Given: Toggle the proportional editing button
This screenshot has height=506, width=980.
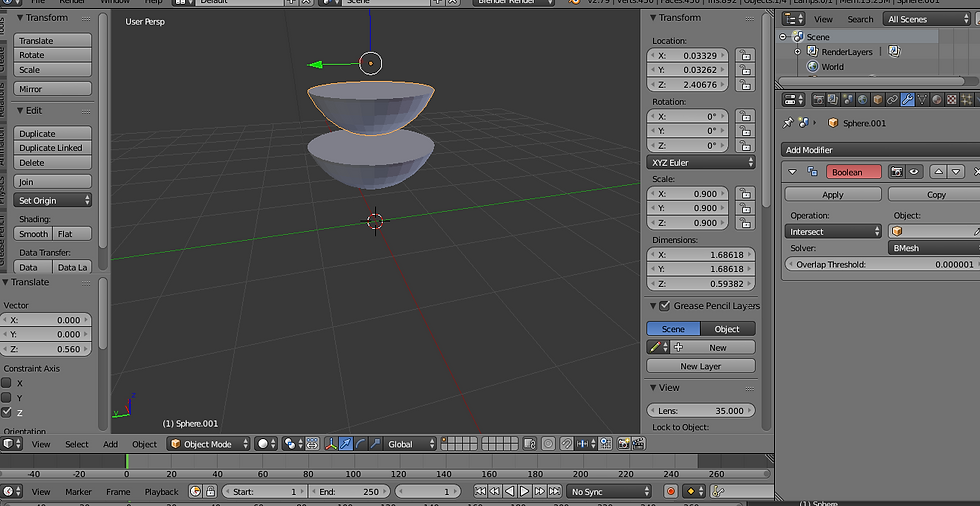Looking at the screenshot, I should [x=548, y=444].
